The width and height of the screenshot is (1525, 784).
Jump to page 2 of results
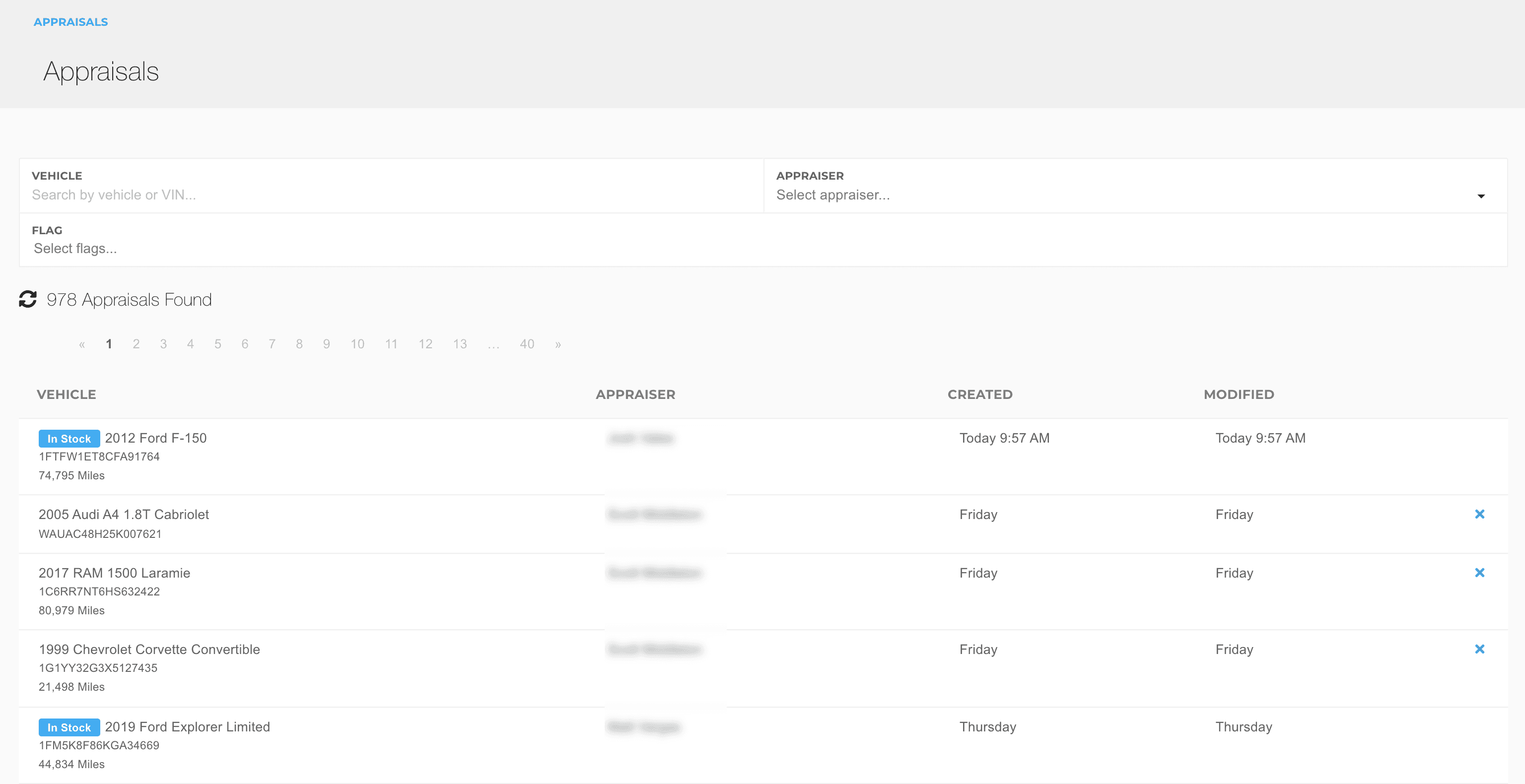coord(136,344)
